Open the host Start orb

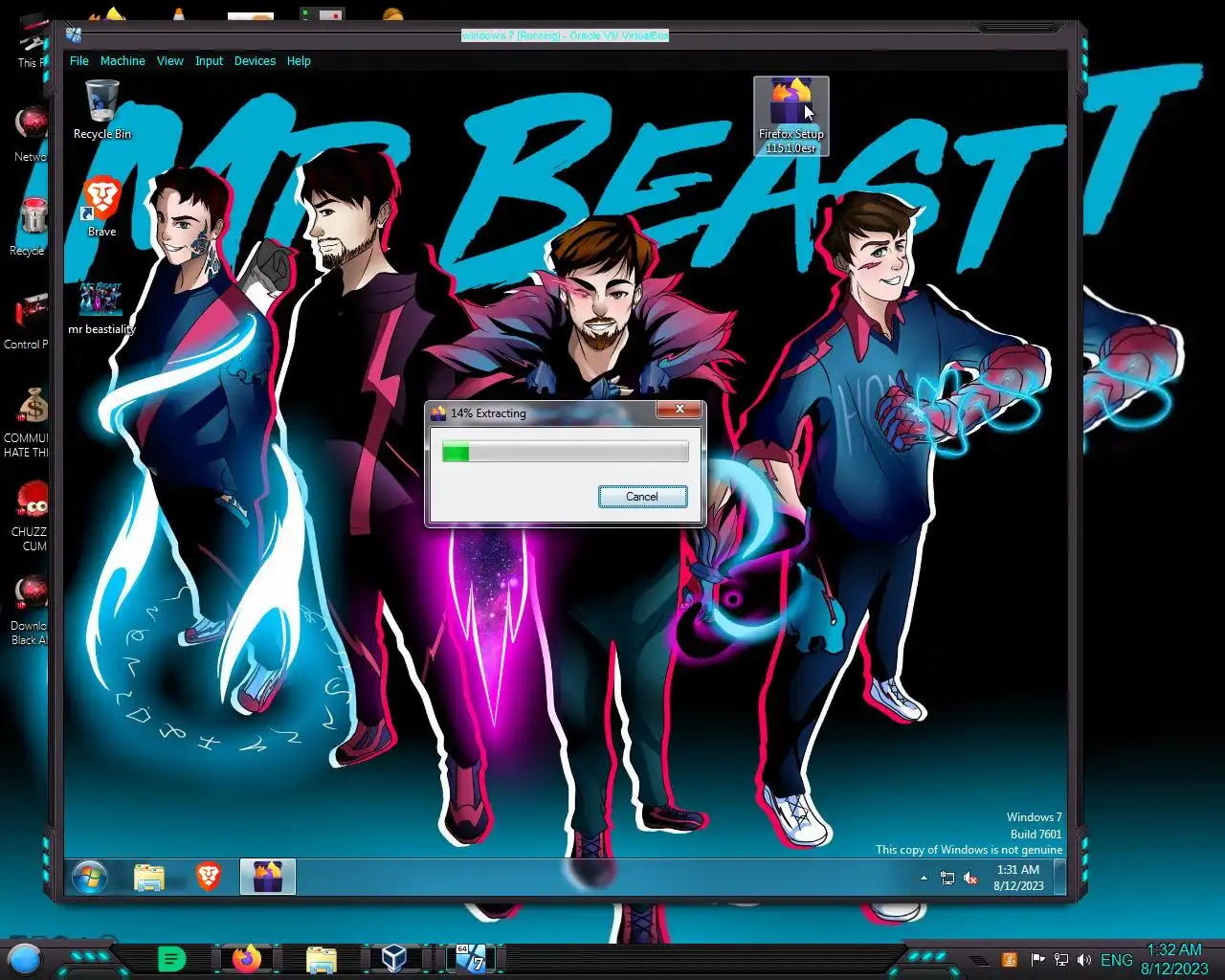[25, 958]
